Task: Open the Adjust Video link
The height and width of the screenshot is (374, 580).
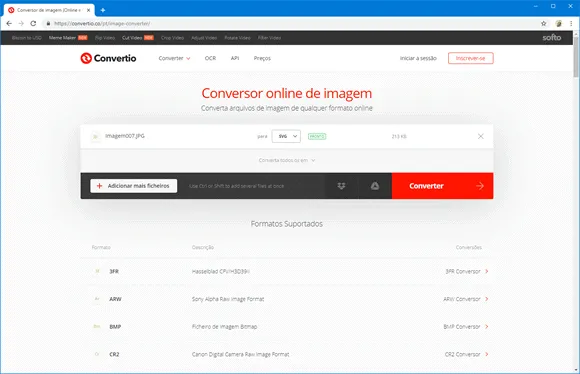Action: [x=204, y=38]
